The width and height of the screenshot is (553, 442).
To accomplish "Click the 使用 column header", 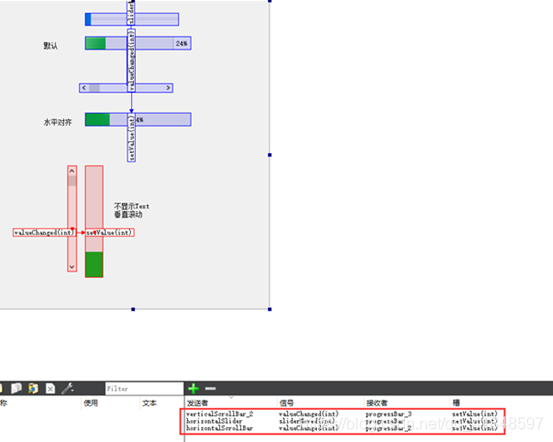I will click(91, 403).
